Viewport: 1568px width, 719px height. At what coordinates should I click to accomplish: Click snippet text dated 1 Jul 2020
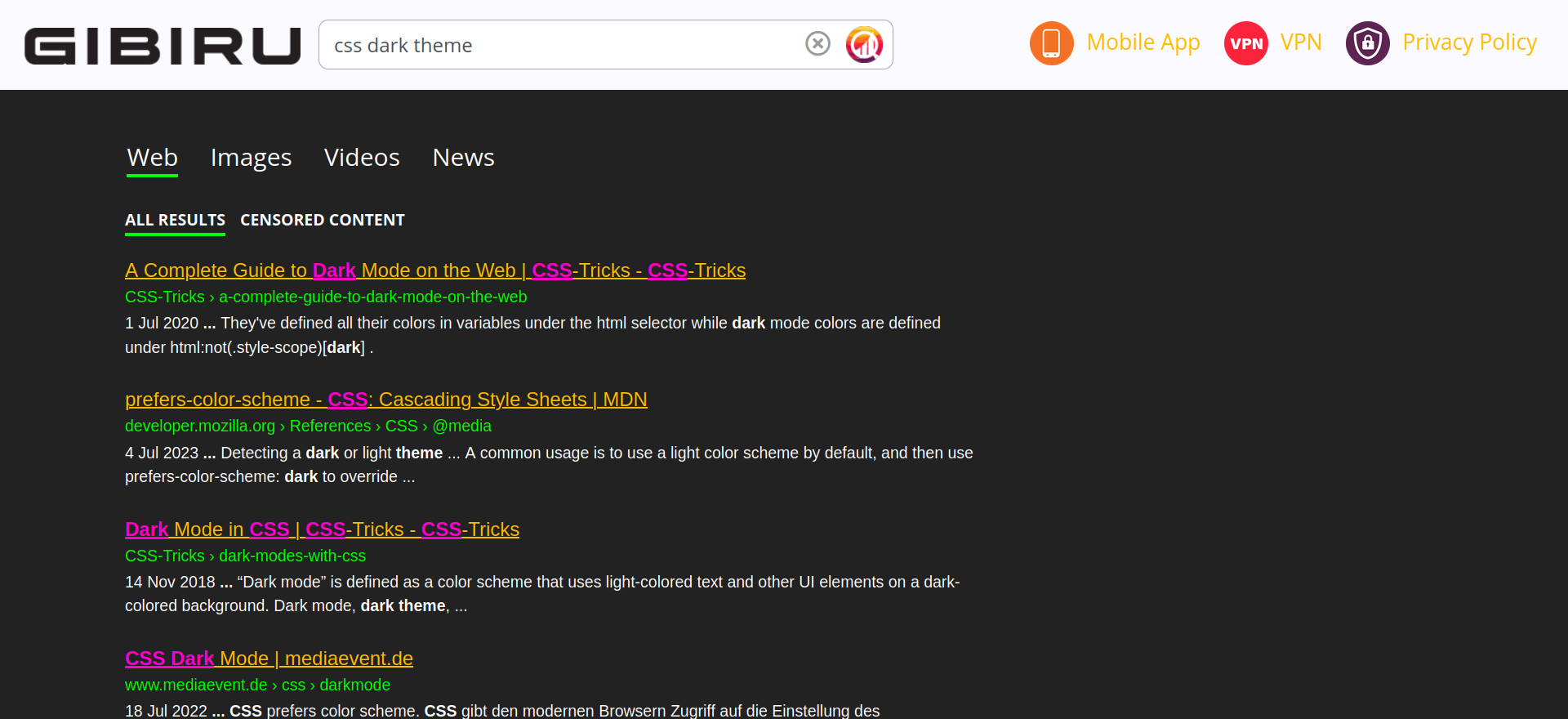click(x=532, y=335)
